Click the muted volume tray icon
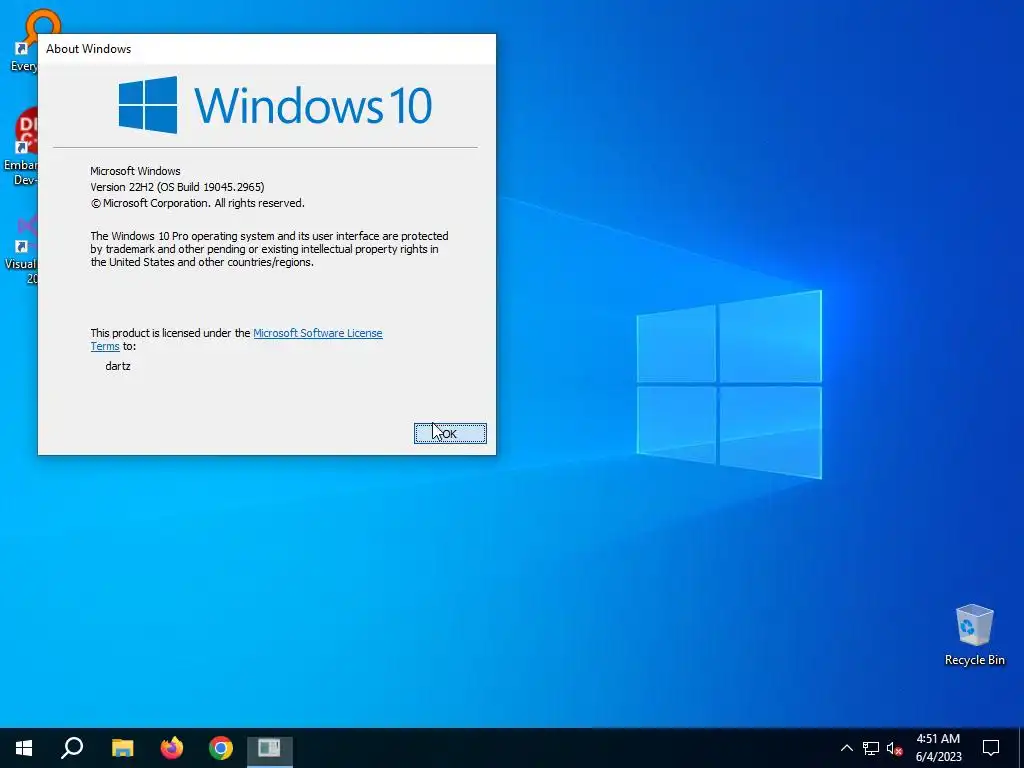1024x768 pixels. (x=895, y=748)
